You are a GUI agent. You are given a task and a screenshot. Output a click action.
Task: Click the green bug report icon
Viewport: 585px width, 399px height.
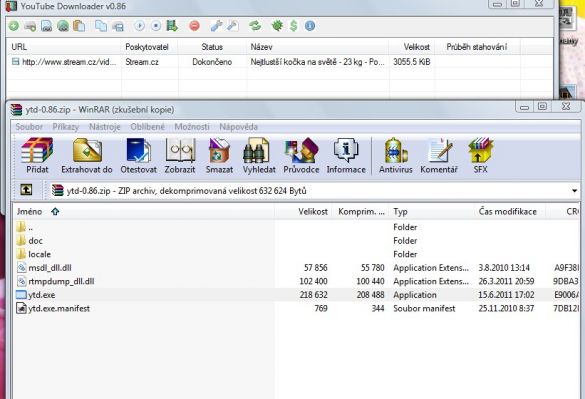(277, 26)
